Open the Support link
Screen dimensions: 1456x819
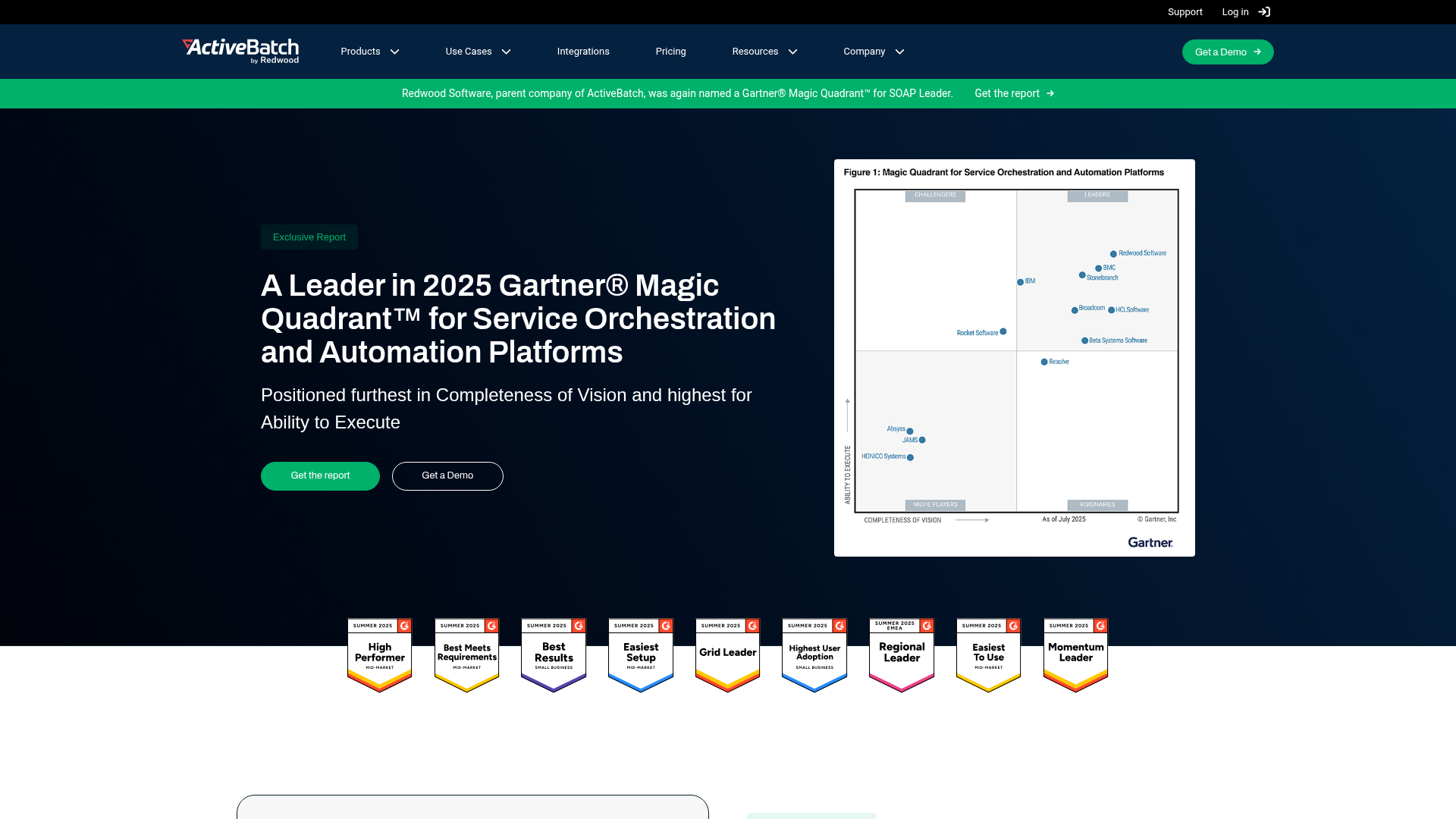1185,11
